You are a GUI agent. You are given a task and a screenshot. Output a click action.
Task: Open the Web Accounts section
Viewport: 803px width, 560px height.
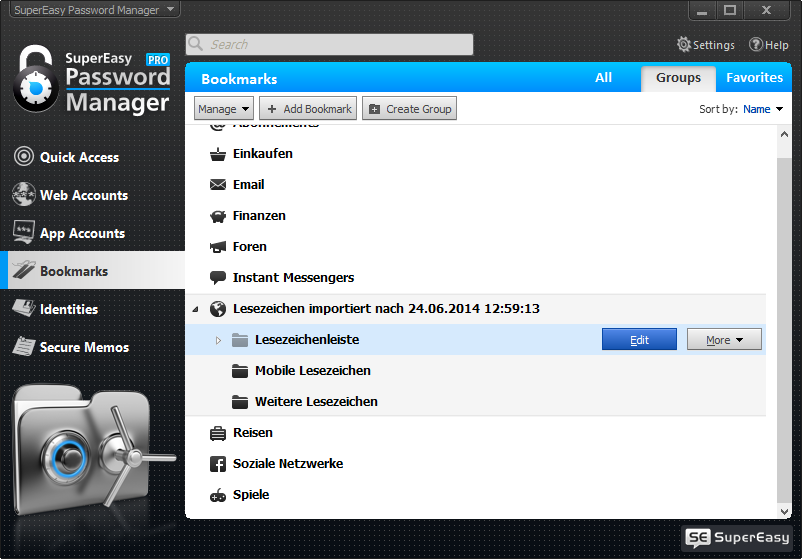tap(92, 195)
